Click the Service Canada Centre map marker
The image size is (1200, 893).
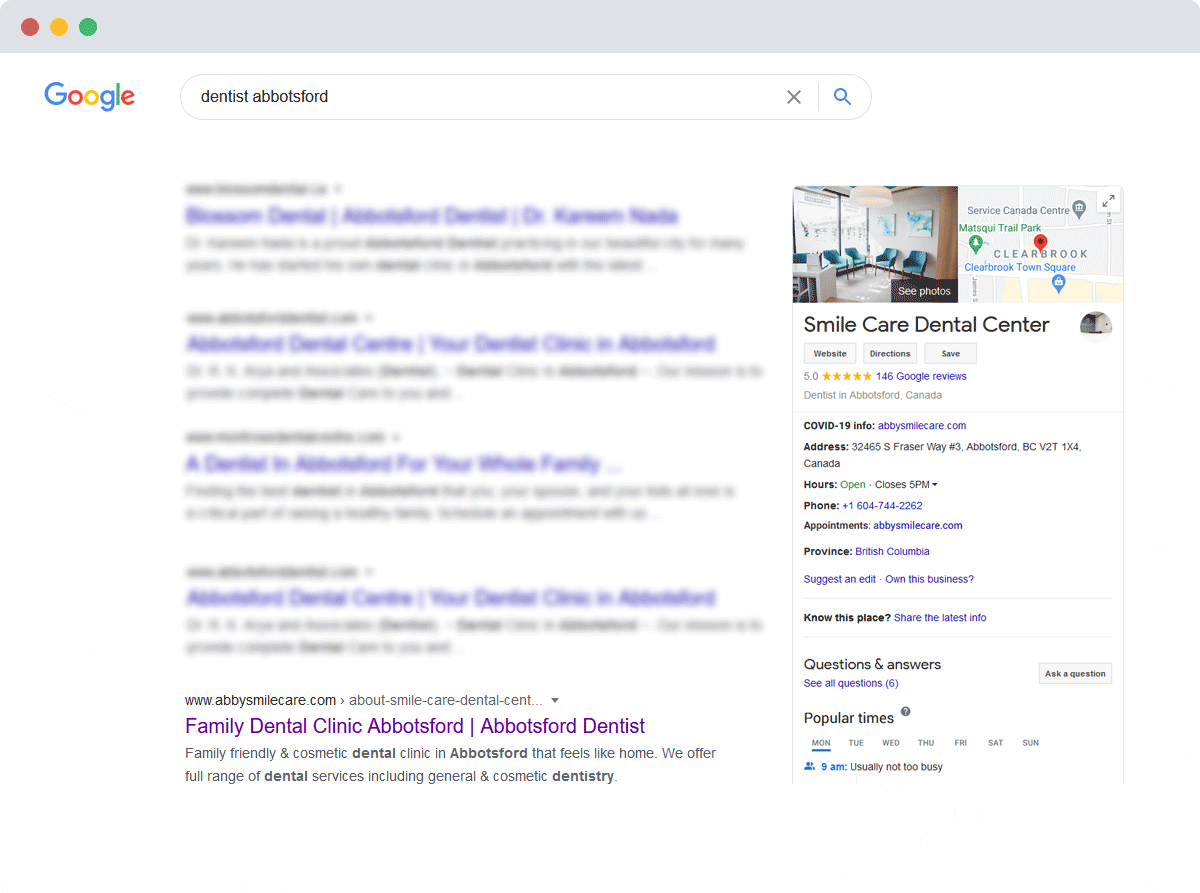point(1078,209)
